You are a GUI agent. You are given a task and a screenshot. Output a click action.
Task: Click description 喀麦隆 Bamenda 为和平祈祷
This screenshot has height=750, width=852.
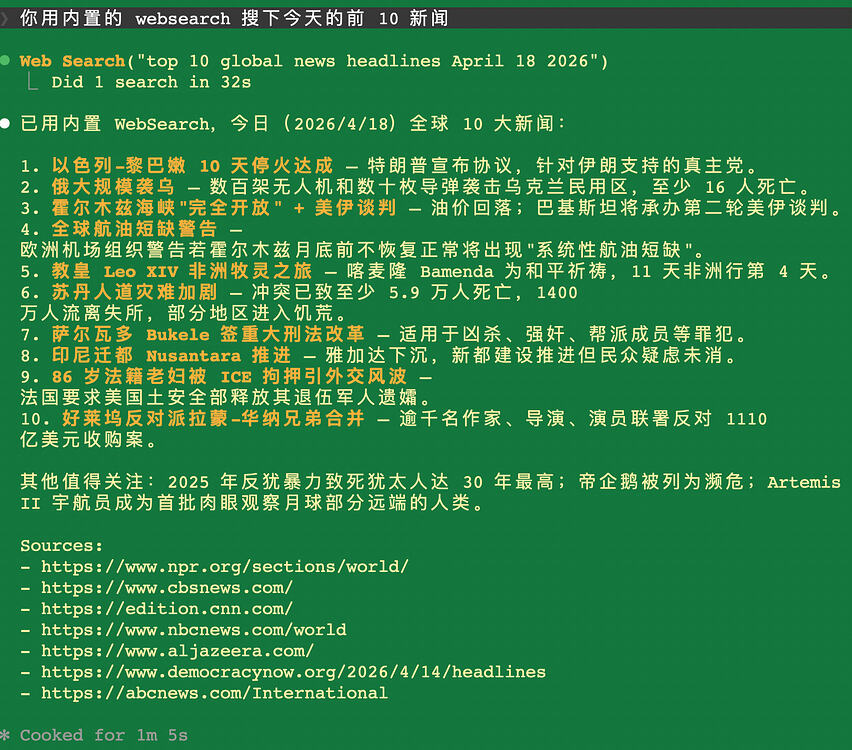pyautogui.click(x=477, y=271)
